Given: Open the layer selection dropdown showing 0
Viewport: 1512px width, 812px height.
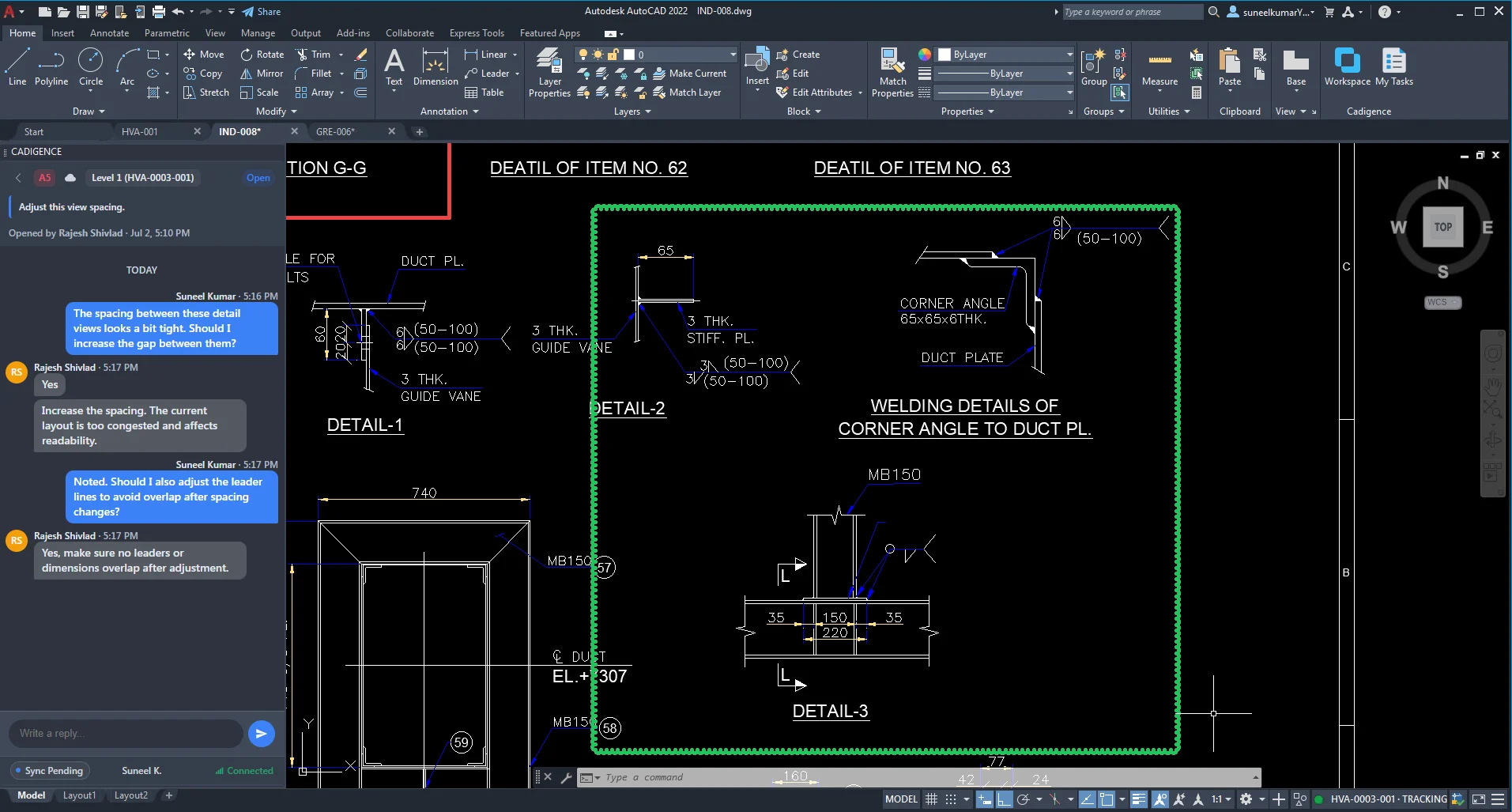Looking at the screenshot, I should [656, 55].
